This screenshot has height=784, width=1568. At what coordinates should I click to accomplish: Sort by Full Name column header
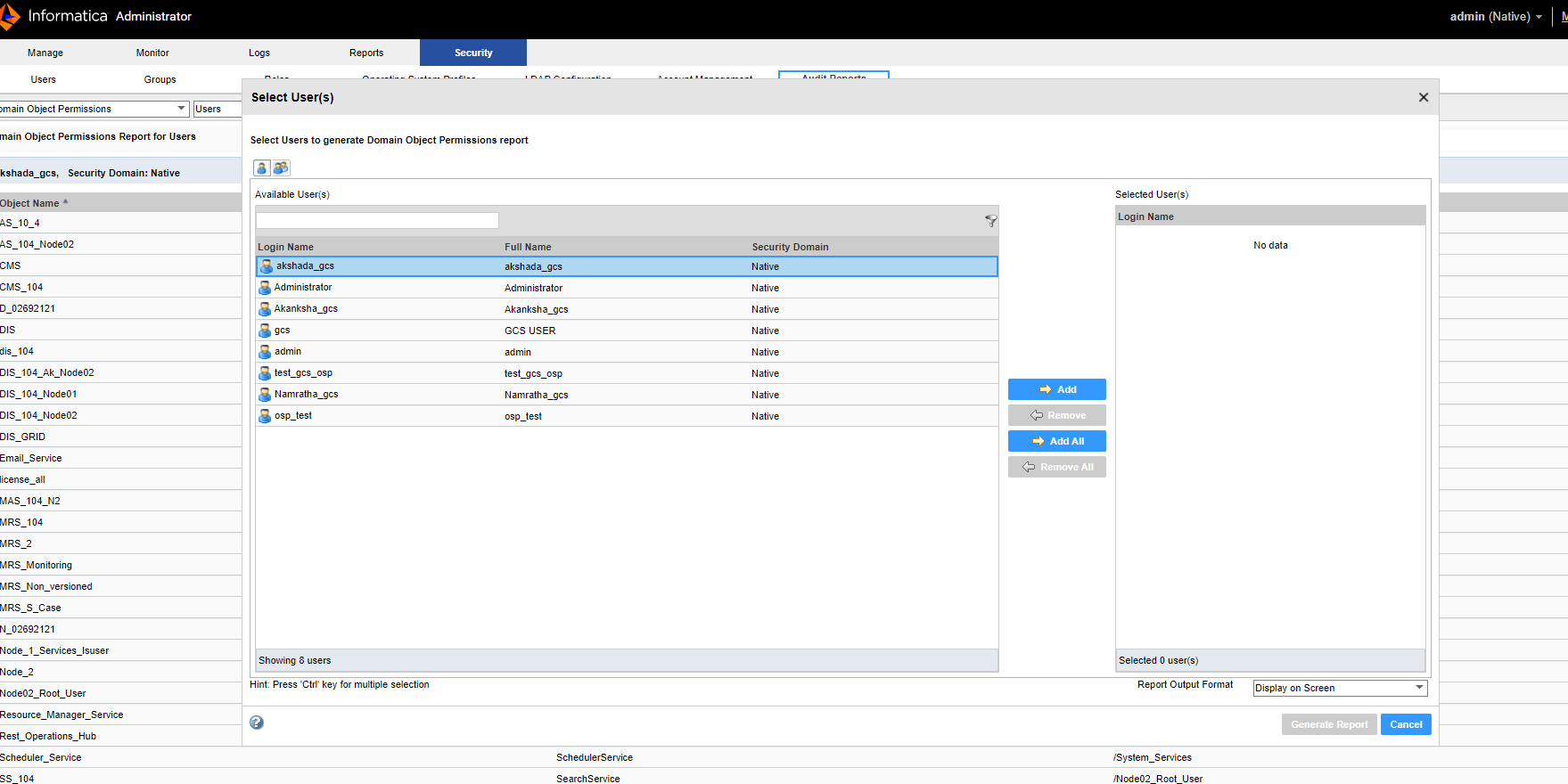click(x=528, y=247)
